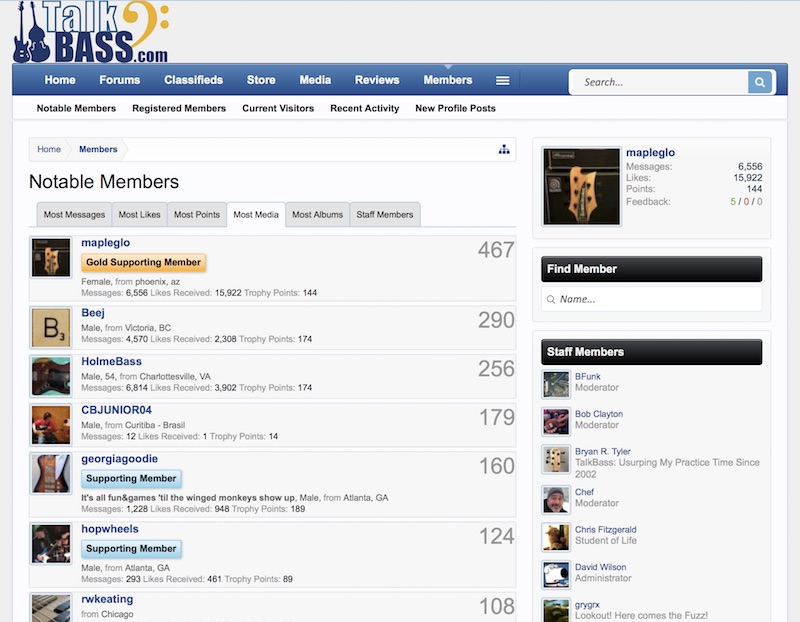Screen dimensions: 800x622
Task: Open Beej's profile name link
Action: pos(93,313)
